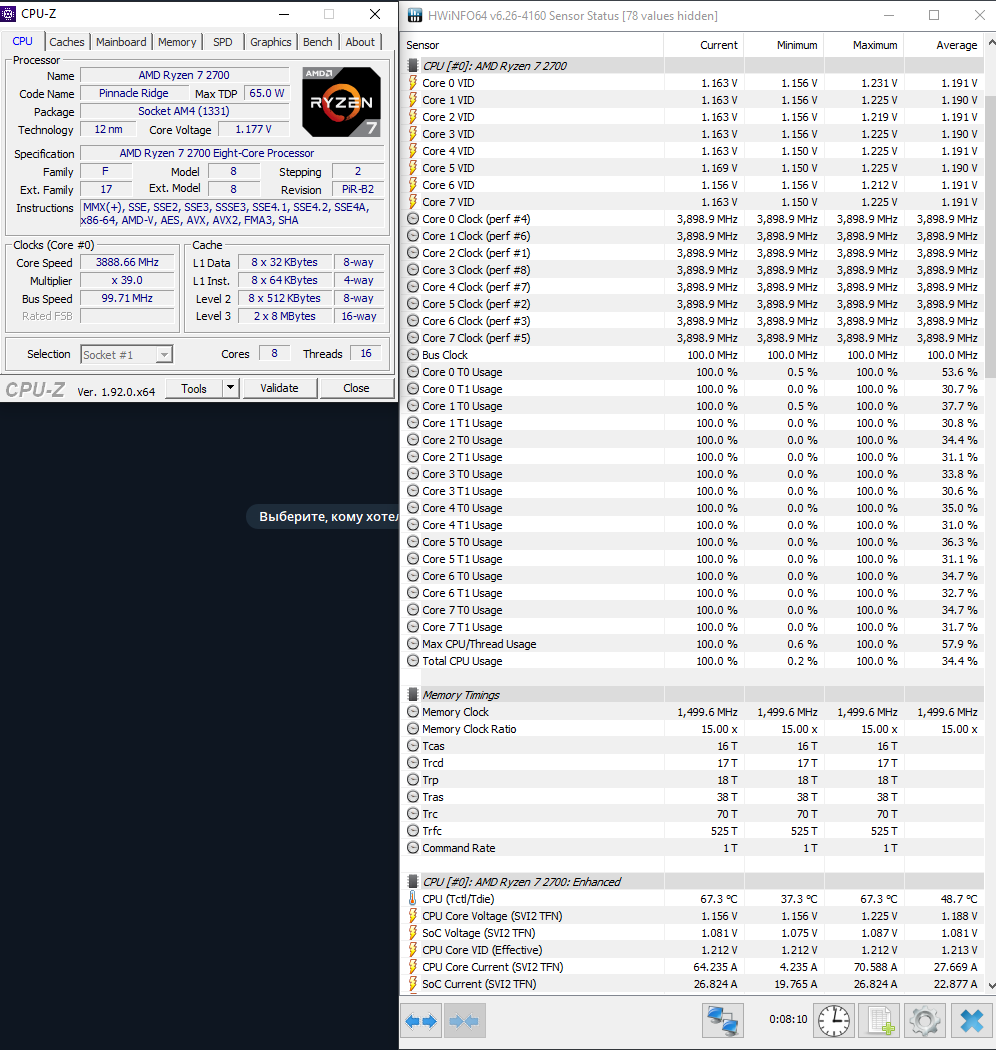996x1050 pixels.
Task: Click HWiNFO scrollbar up arrow
Action: pyautogui.click(x=991, y=43)
